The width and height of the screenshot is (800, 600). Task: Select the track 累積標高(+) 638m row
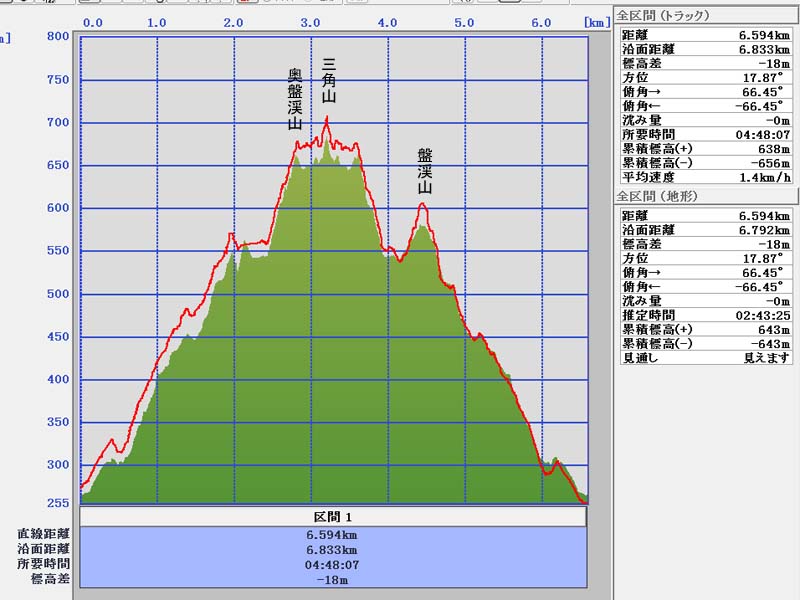tap(706, 148)
